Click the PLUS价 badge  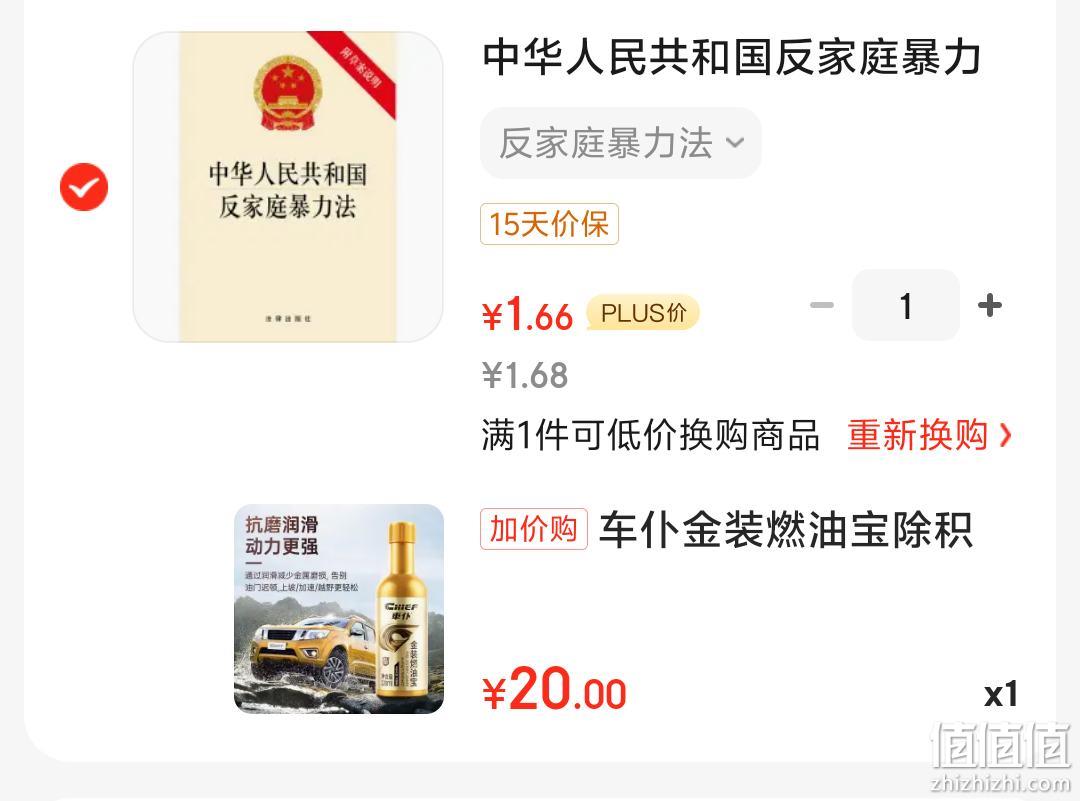(643, 313)
